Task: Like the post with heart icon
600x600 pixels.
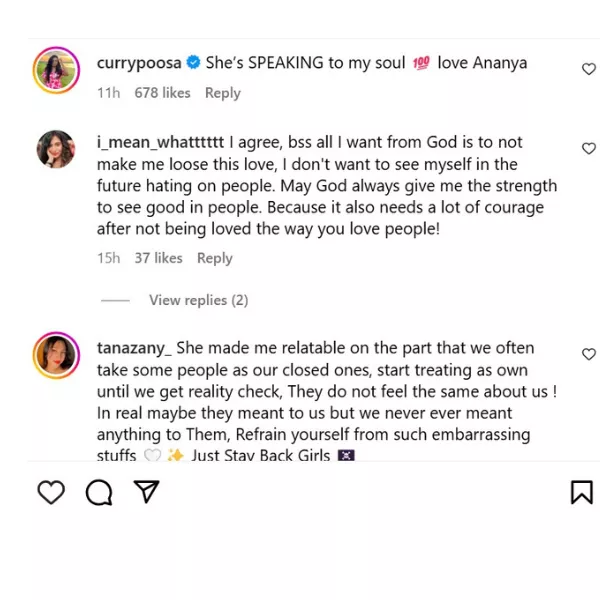Action: pyautogui.click(x=51, y=492)
